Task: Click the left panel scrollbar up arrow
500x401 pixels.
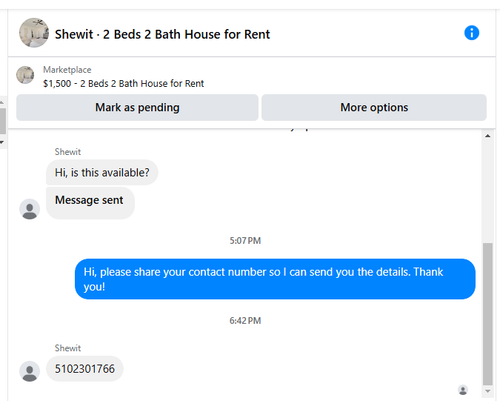Action: [x=2, y=102]
